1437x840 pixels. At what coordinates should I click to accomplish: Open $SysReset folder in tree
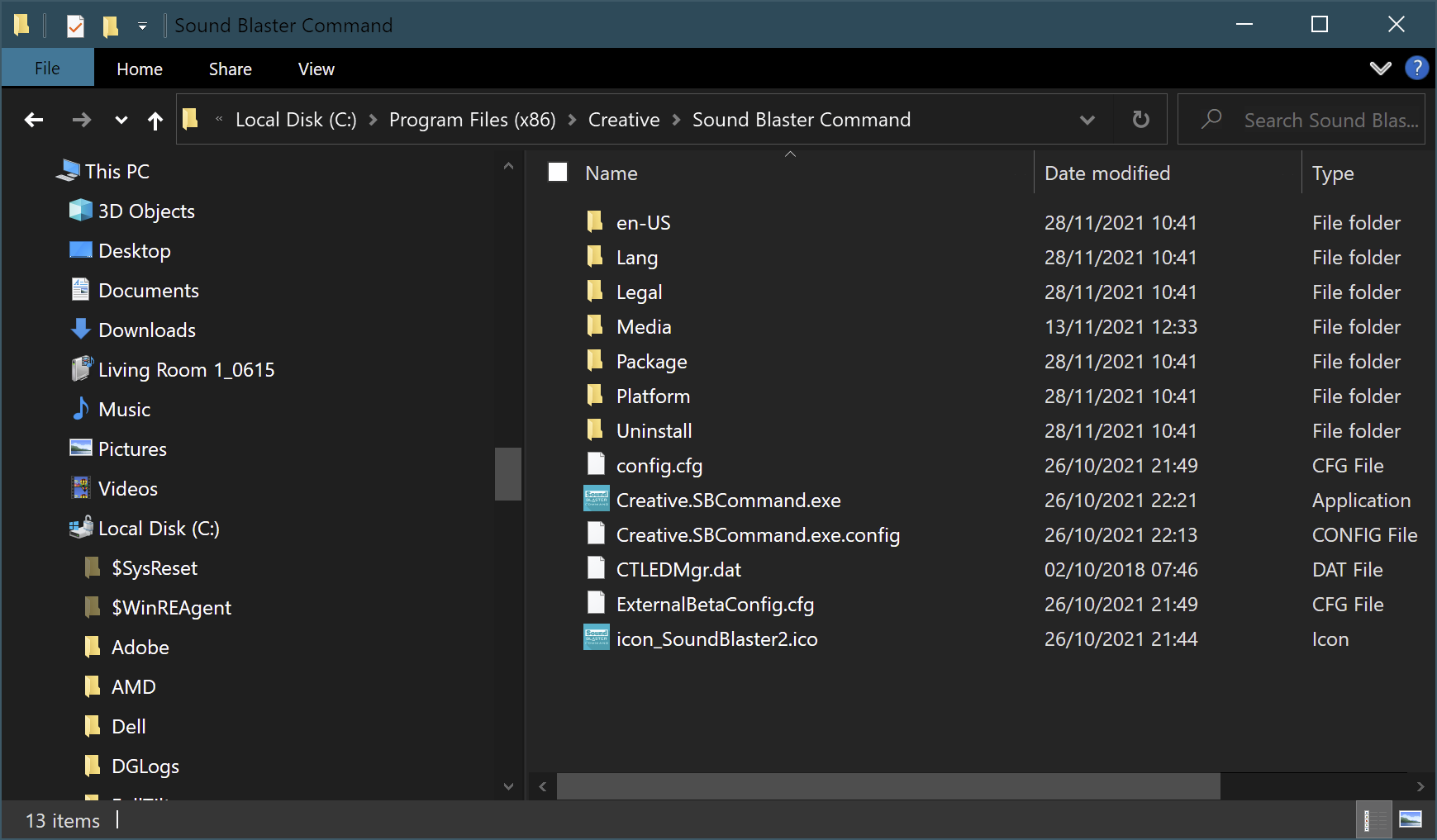tap(154, 568)
